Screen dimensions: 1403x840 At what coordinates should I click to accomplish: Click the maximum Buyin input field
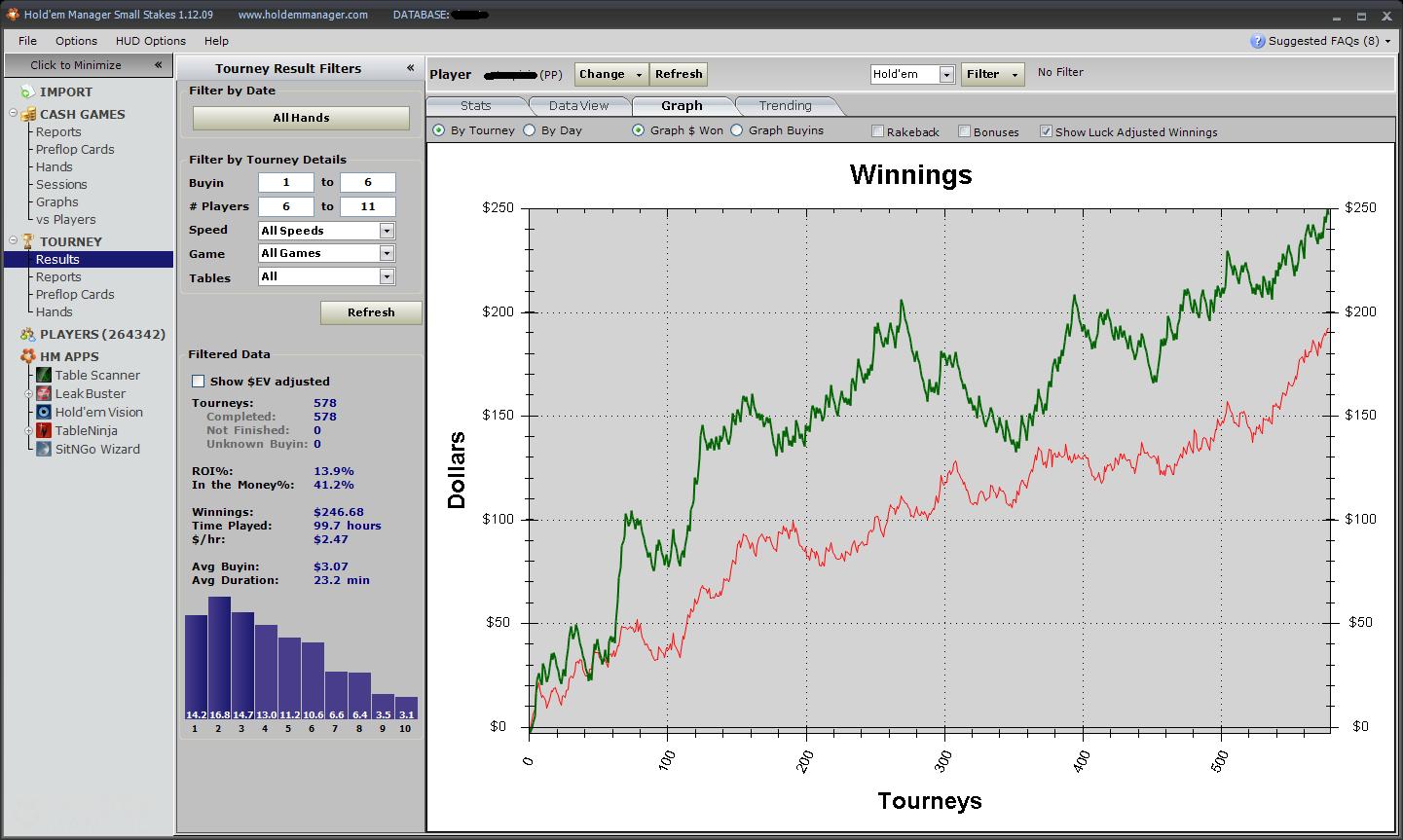click(x=368, y=182)
